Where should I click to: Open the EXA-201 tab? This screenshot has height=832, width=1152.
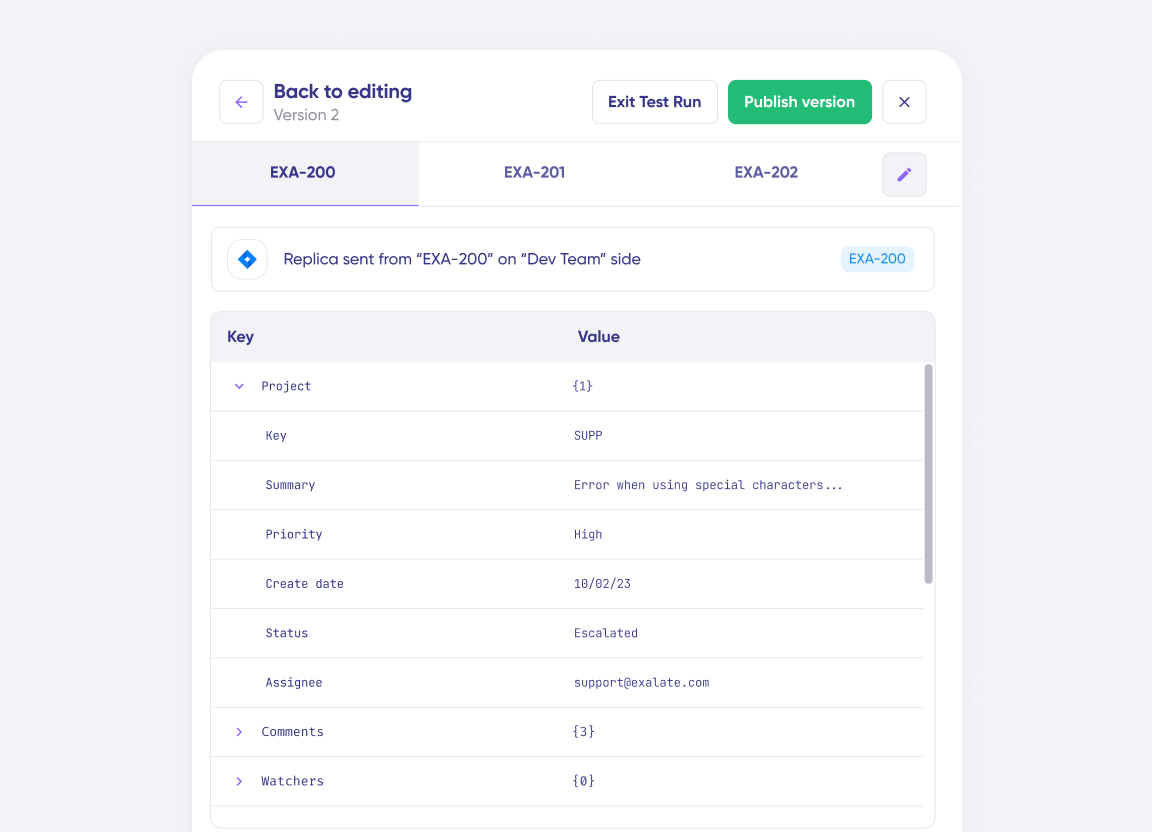point(534,173)
